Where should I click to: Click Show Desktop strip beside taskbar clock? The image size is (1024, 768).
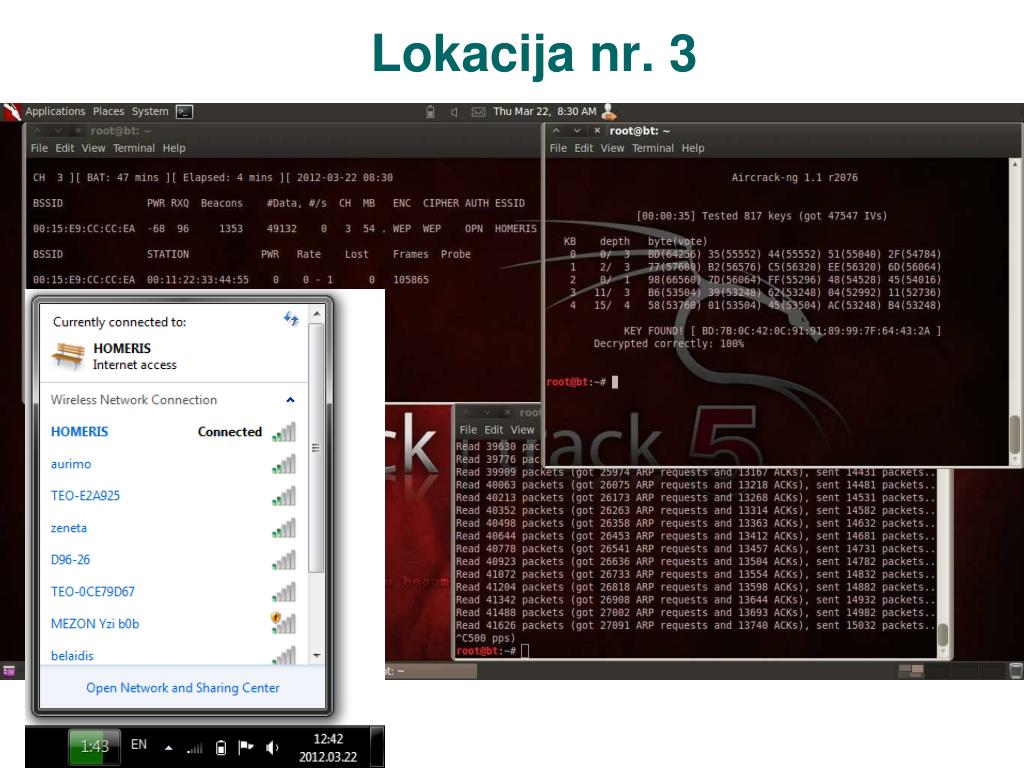[x=377, y=746]
